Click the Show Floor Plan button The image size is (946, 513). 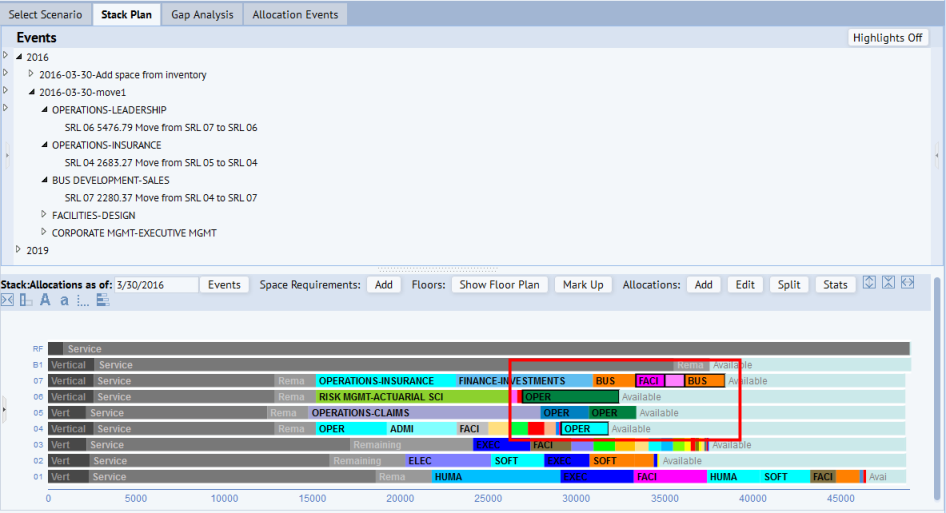point(500,285)
